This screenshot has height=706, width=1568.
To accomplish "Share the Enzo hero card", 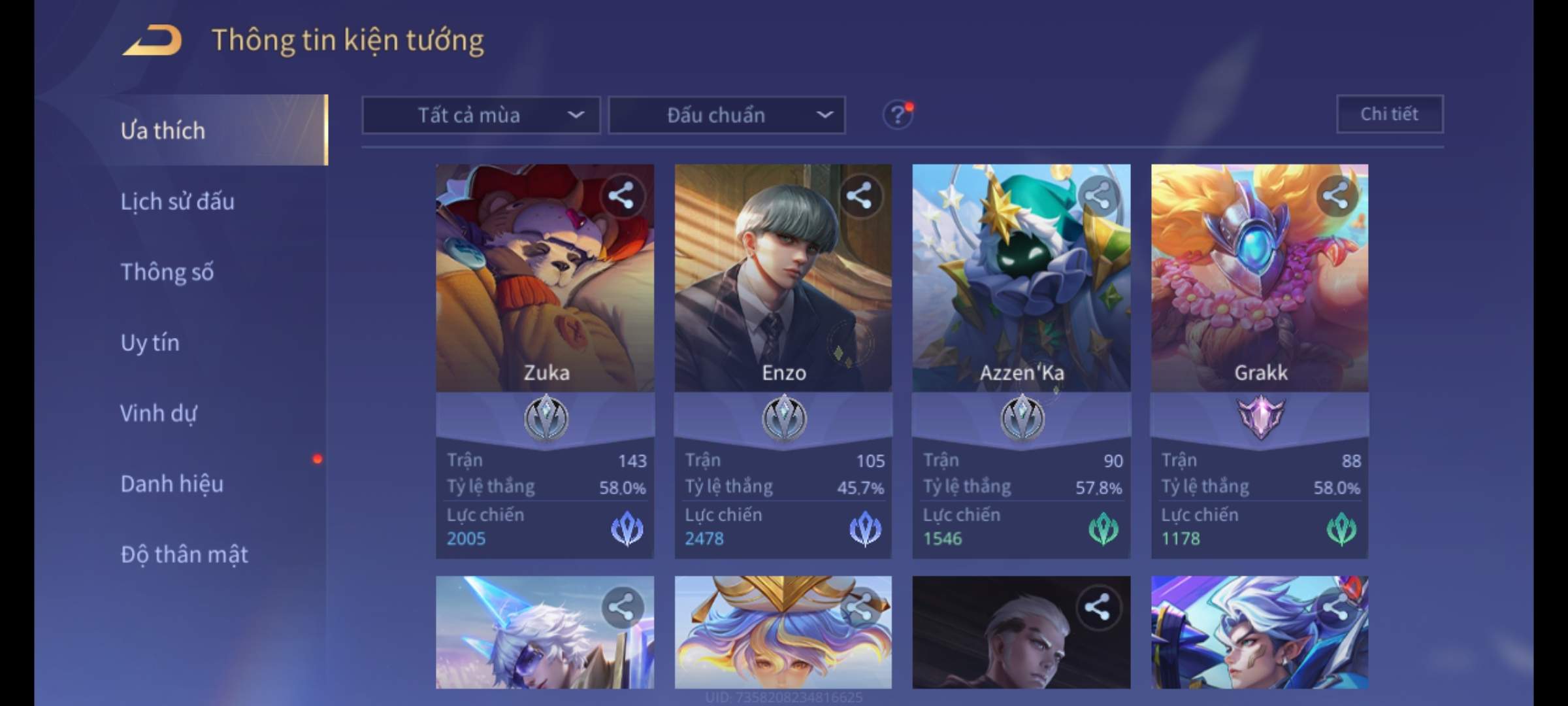I will [859, 195].
